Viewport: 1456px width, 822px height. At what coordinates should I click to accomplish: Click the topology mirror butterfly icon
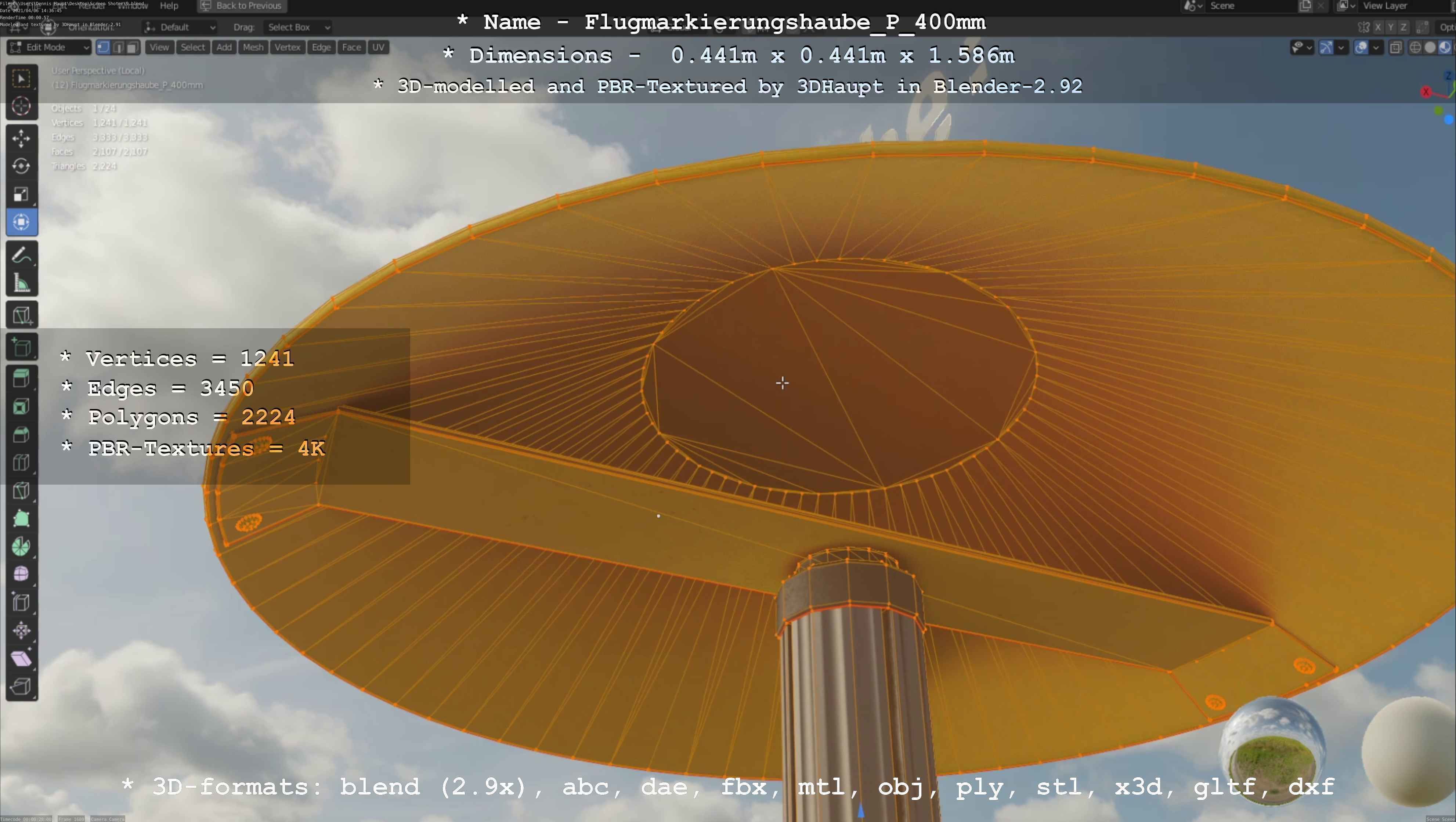pos(1364,27)
